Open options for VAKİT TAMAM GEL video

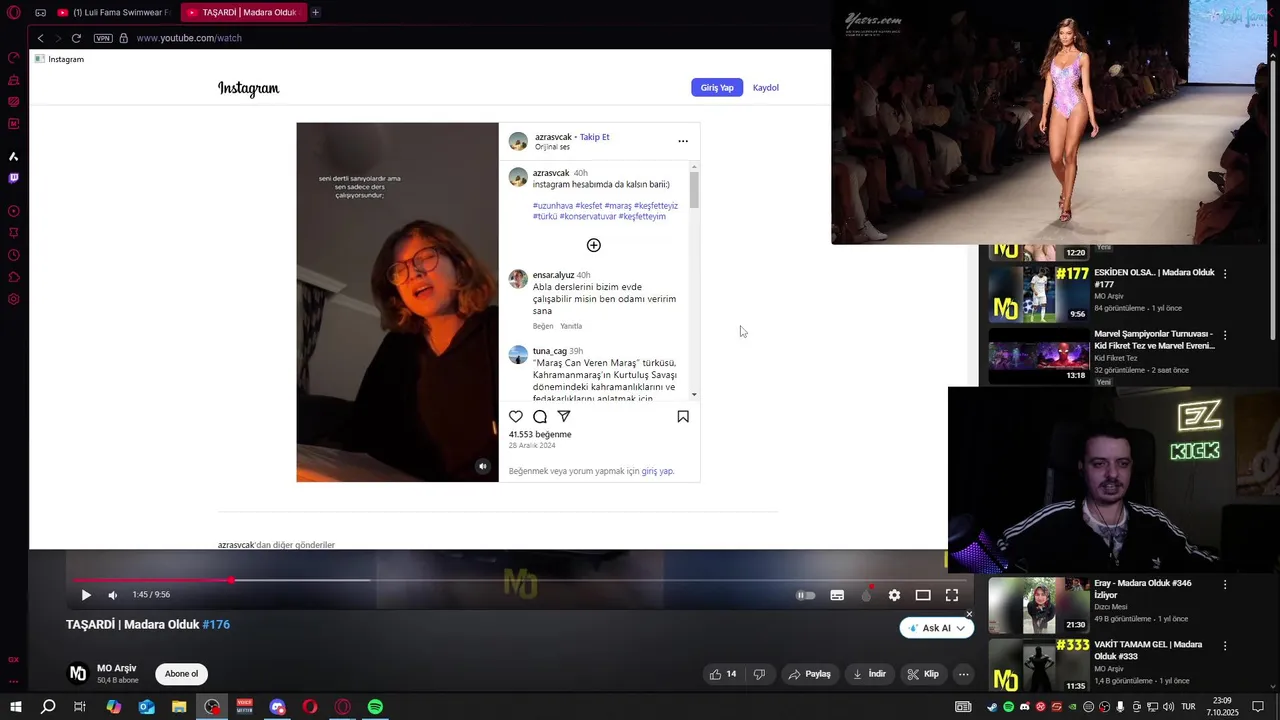tap(1225, 646)
